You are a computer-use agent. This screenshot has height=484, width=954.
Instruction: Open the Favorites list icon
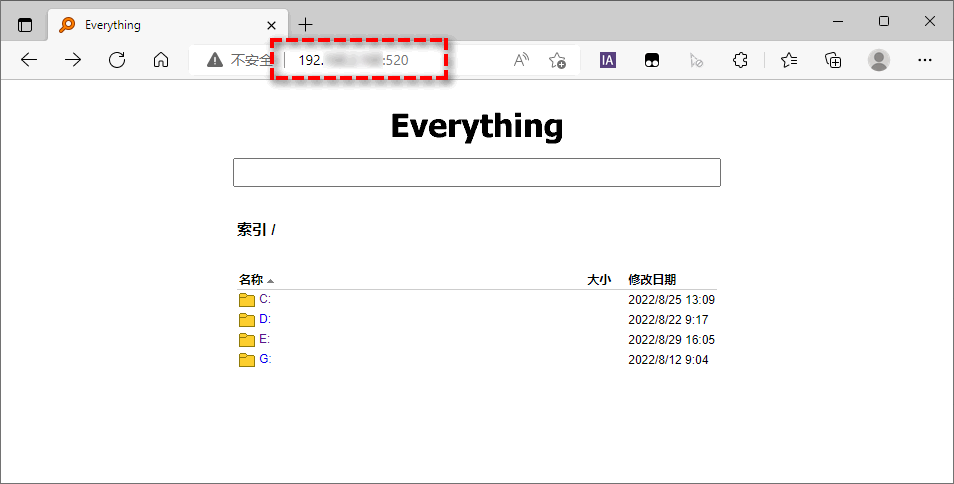(x=789, y=60)
